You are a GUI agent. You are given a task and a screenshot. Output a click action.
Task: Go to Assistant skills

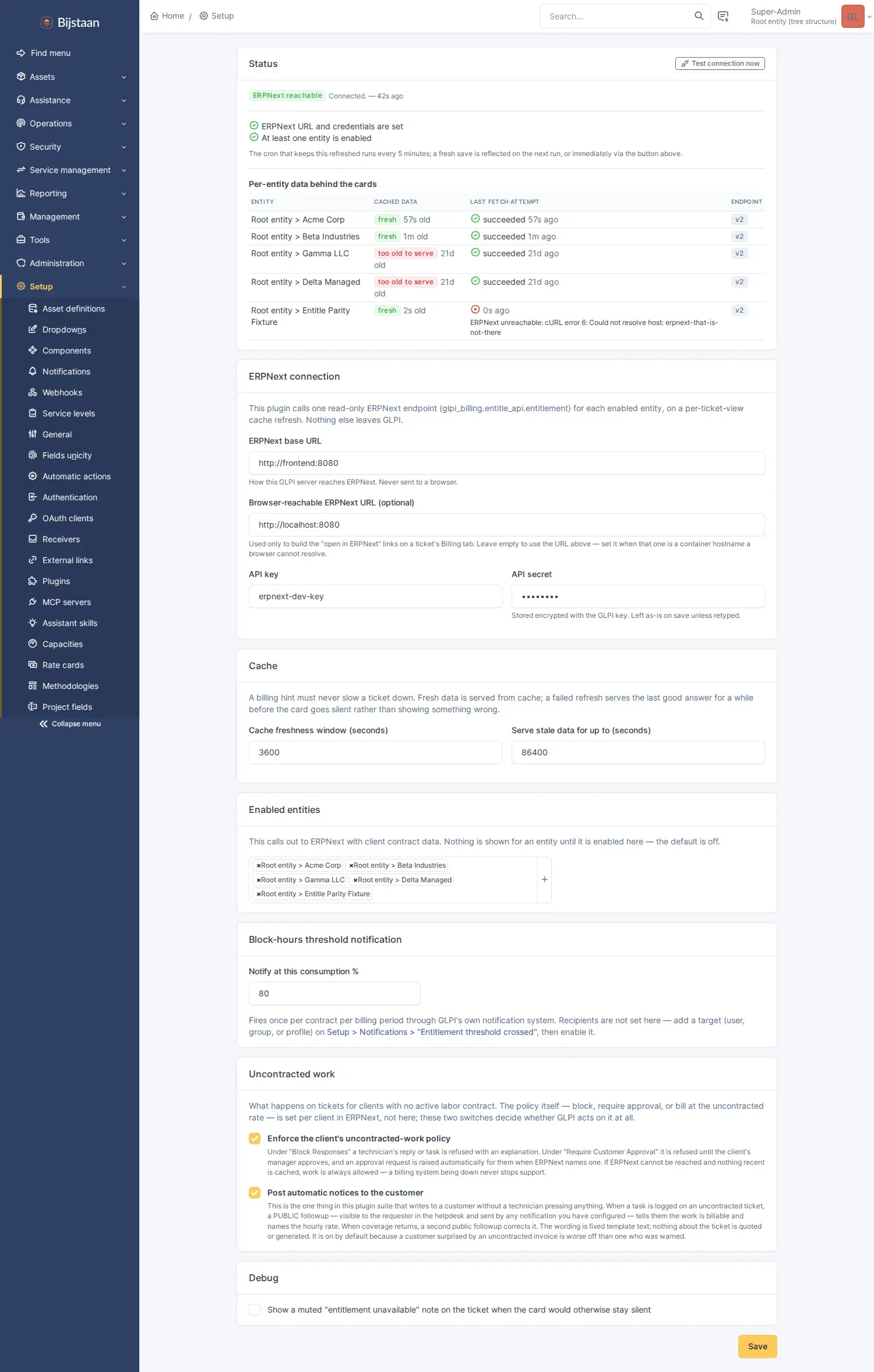pos(70,623)
